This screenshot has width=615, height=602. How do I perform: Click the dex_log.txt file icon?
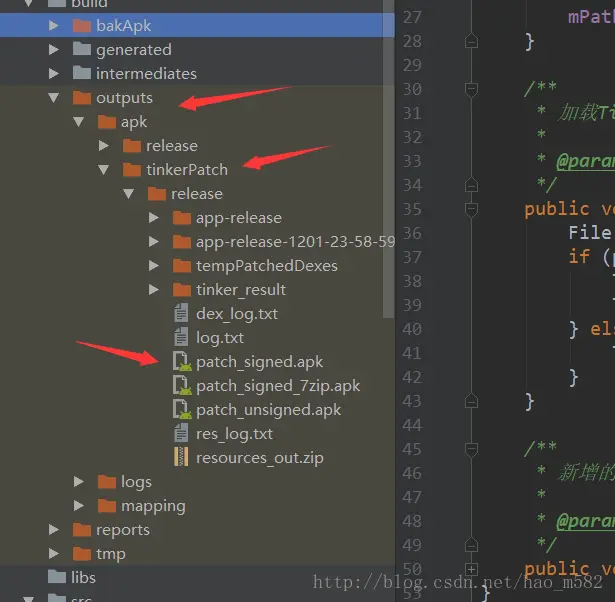(x=181, y=313)
